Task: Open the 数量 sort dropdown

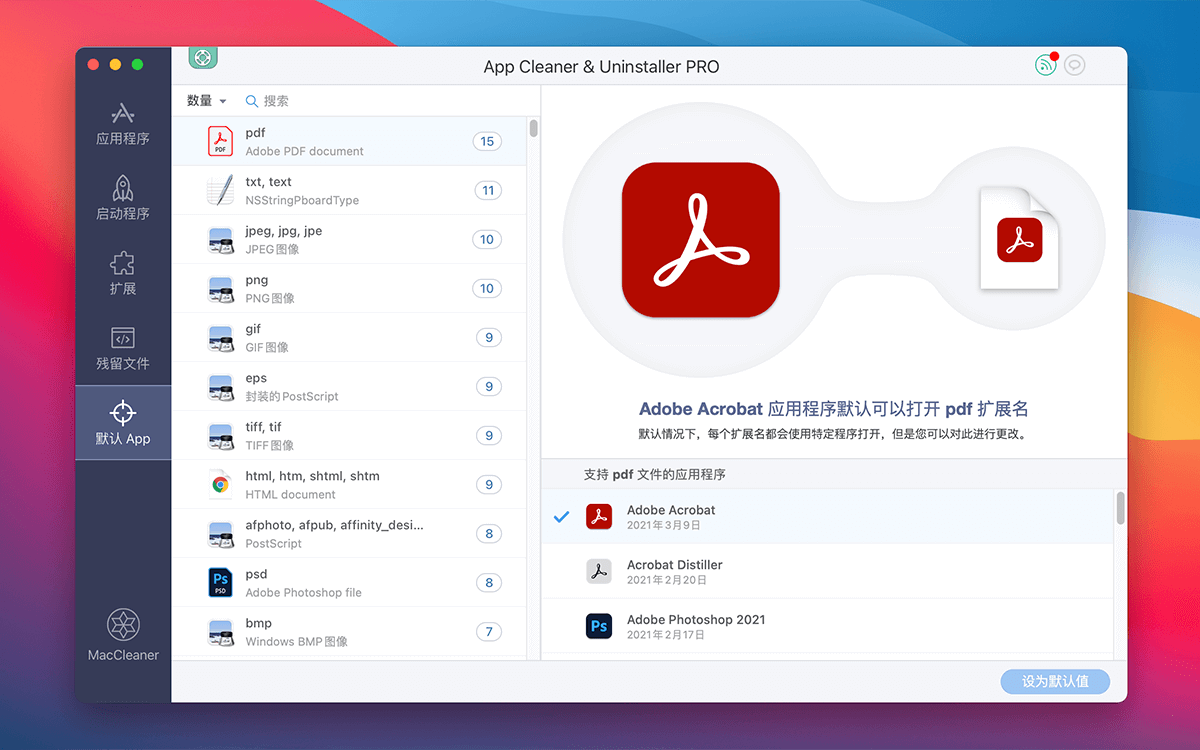Action: click(206, 101)
